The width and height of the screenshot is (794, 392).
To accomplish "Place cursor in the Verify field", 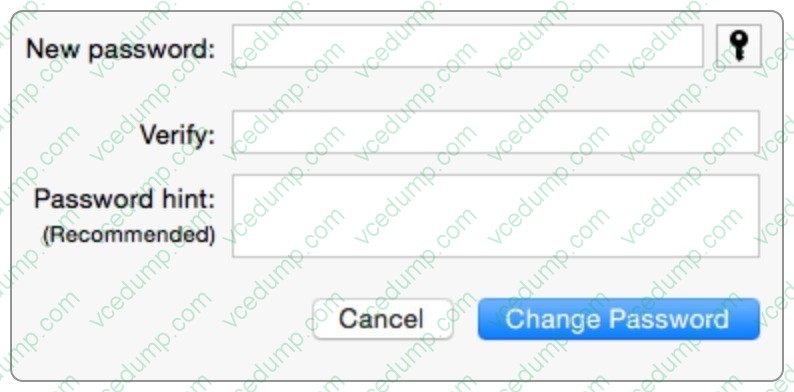I will [x=496, y=132].
